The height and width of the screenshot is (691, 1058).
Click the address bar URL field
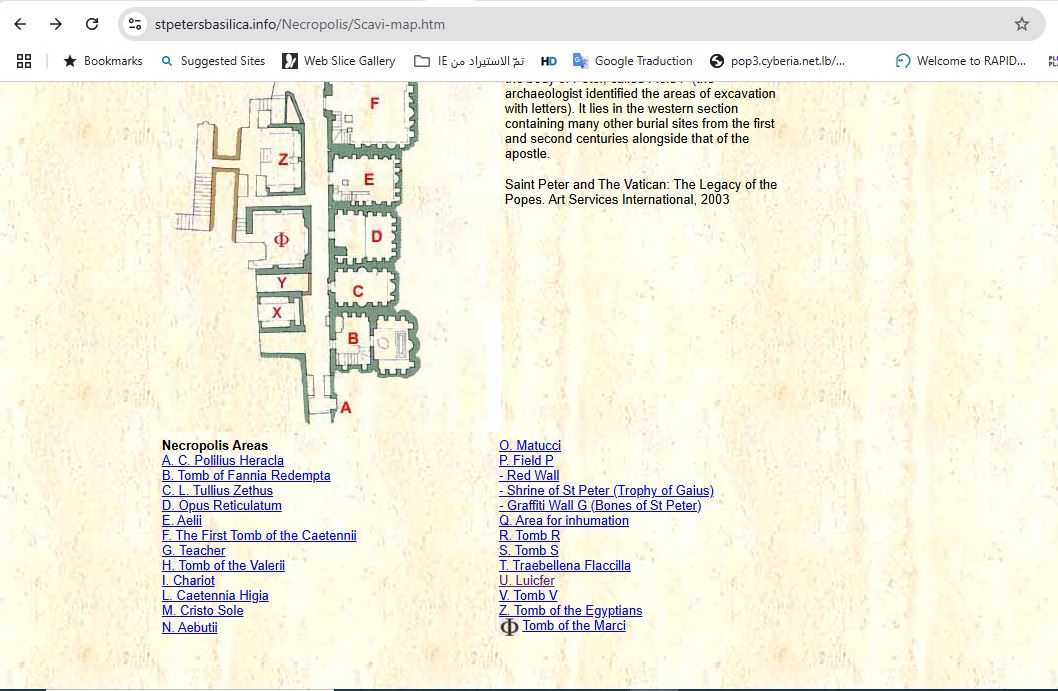click(x=560, y=24)
